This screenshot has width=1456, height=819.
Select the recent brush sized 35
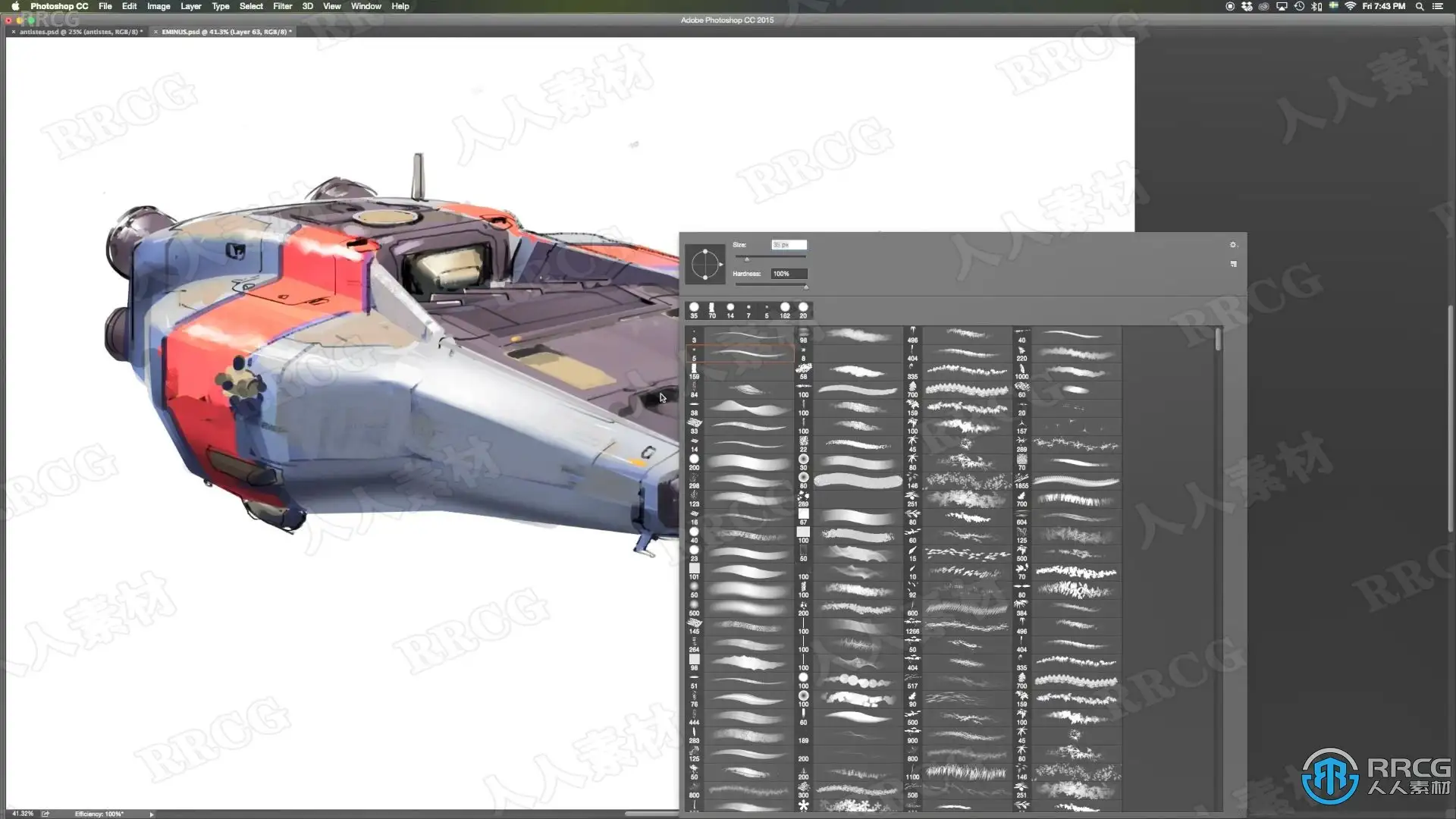694,309
